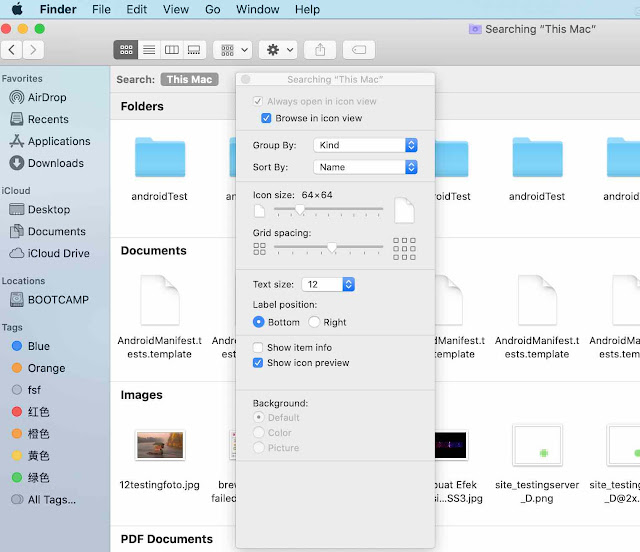Open All Tags… in sidebar

click(43, 499)
